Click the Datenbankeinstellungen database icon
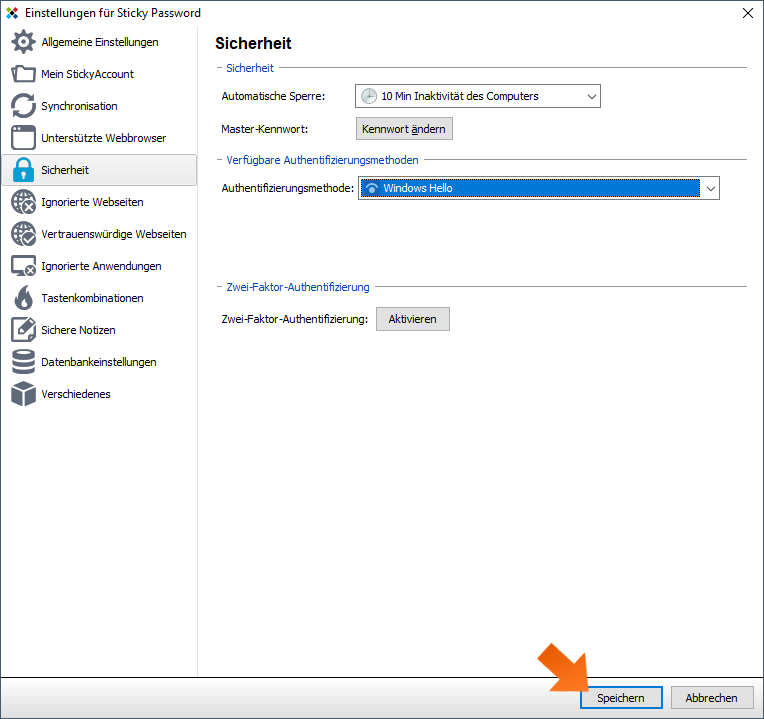The width and height of the screenshot is (764, 719). [23, 362]
